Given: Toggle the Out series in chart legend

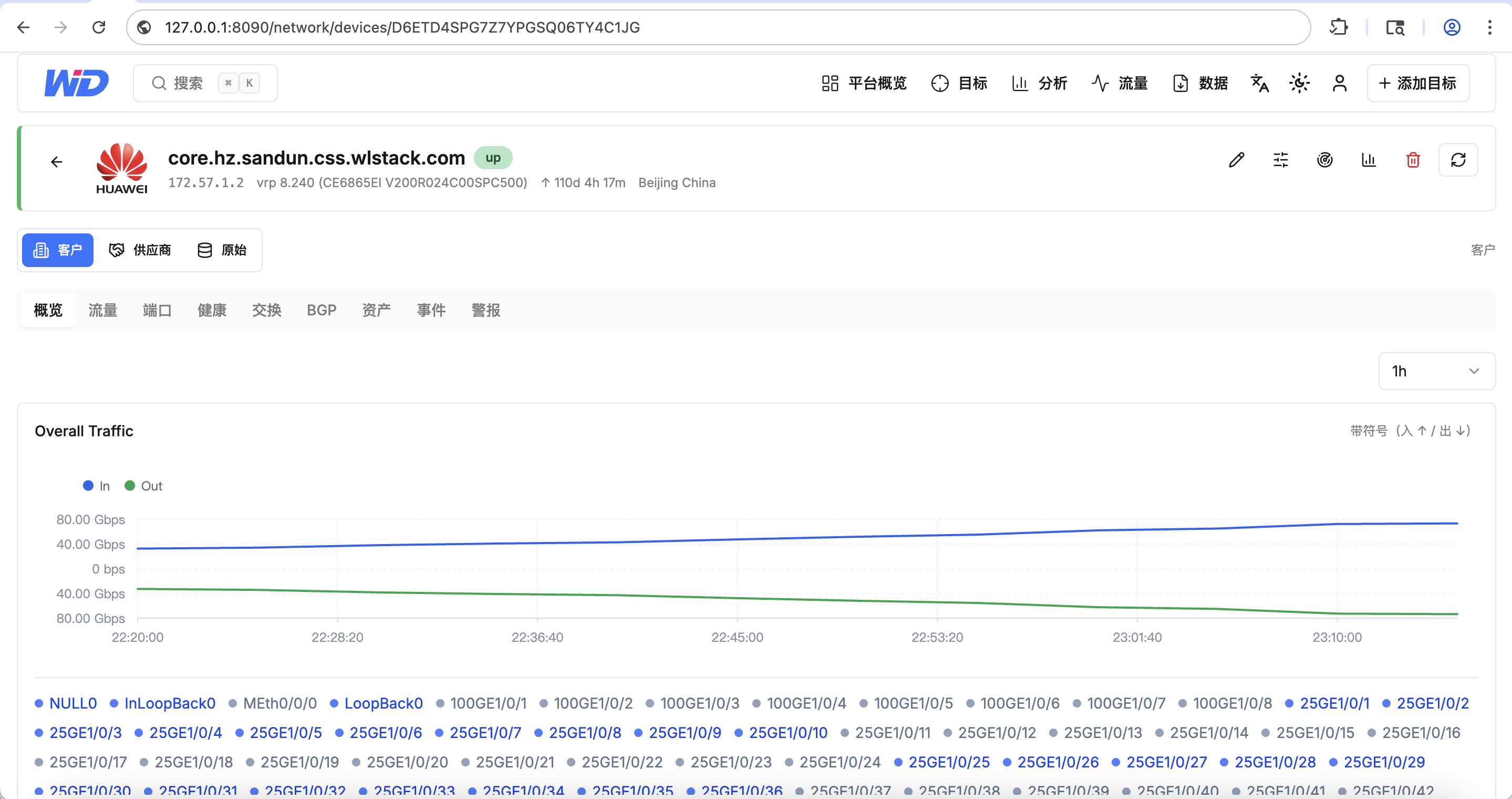Looking at the screenshot, I should pos(143,486).
